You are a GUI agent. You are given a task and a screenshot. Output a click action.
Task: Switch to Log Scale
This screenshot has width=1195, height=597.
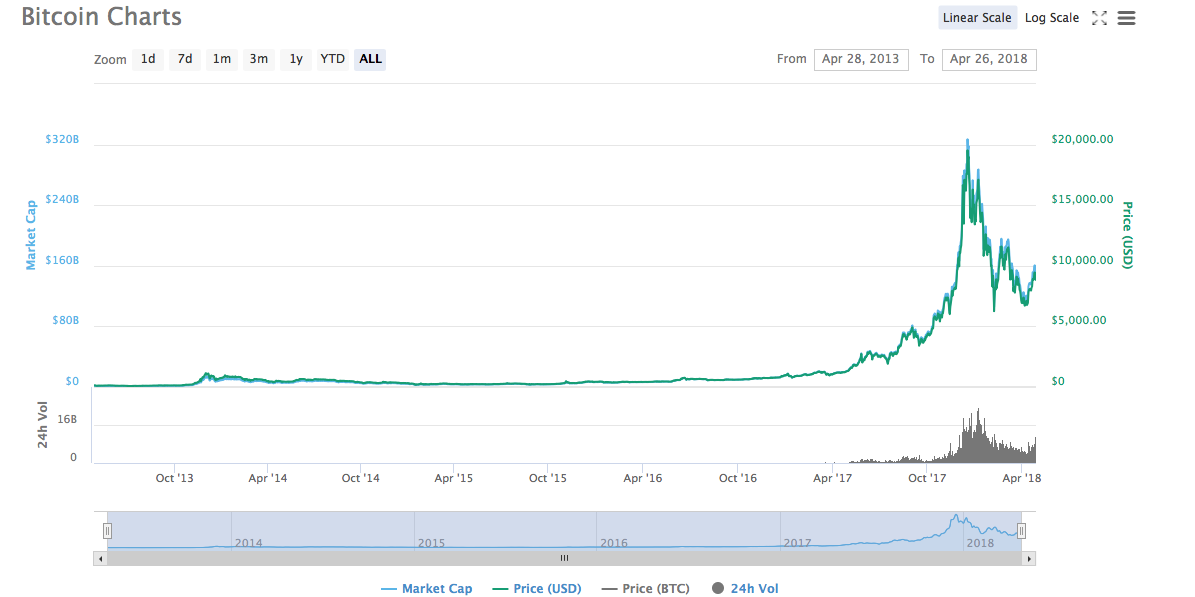coord(1051,18)
